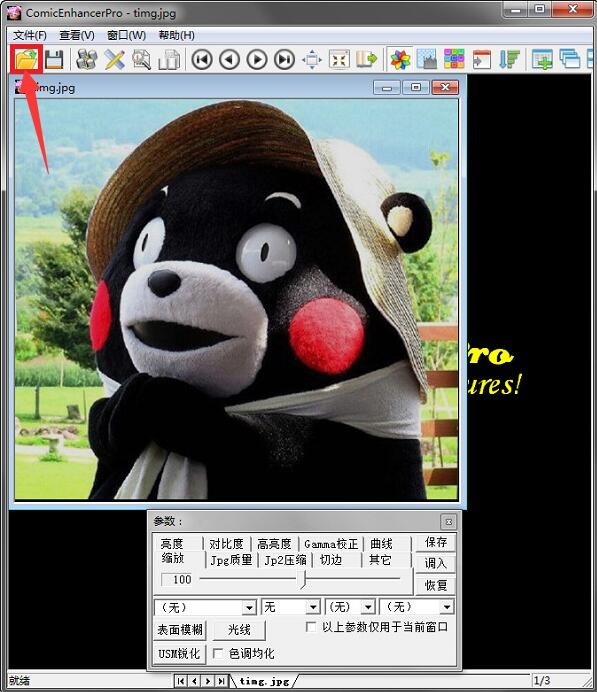Click the magnifier preview icon
This screenshot has width=597, height=692.
tap(142, 59)
